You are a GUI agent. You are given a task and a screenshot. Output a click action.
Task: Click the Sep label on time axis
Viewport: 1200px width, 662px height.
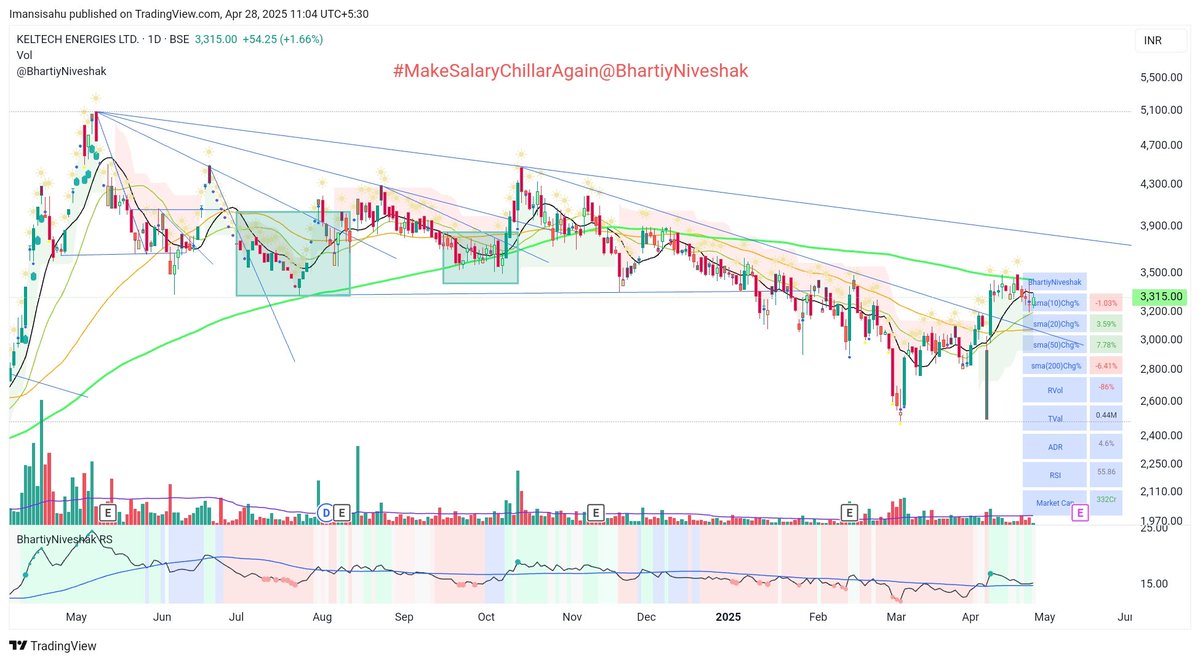(x=403, y=617)
